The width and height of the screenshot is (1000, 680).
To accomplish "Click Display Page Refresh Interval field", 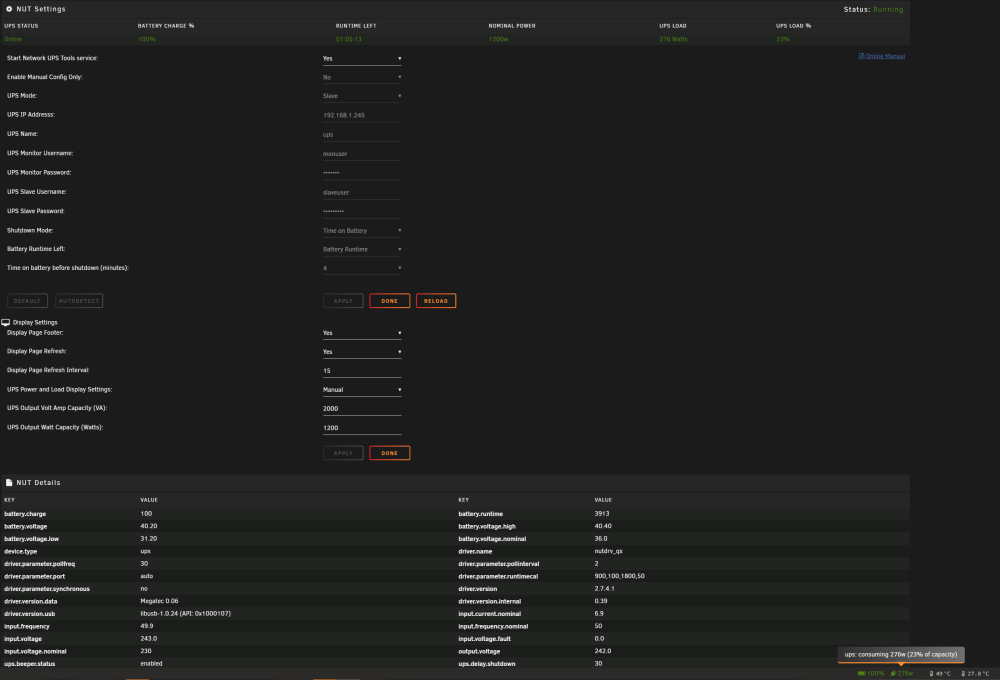I will point(362,371).
